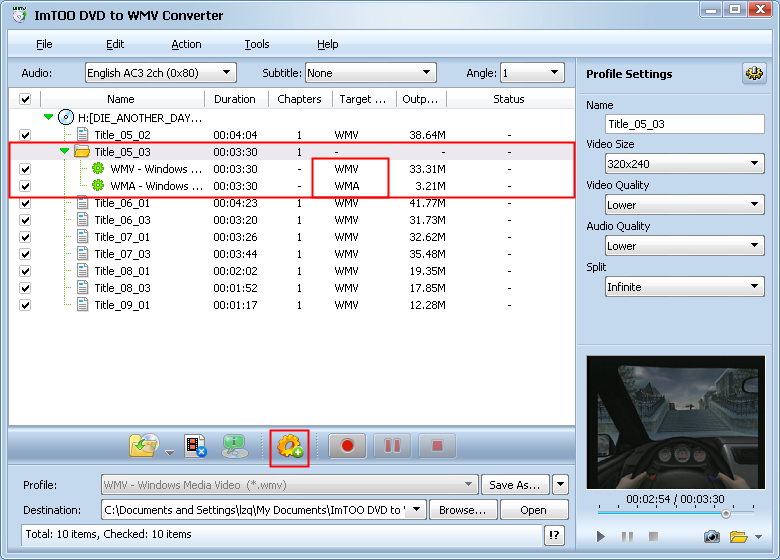Take a snapshot with camera icon

point(711,537)
